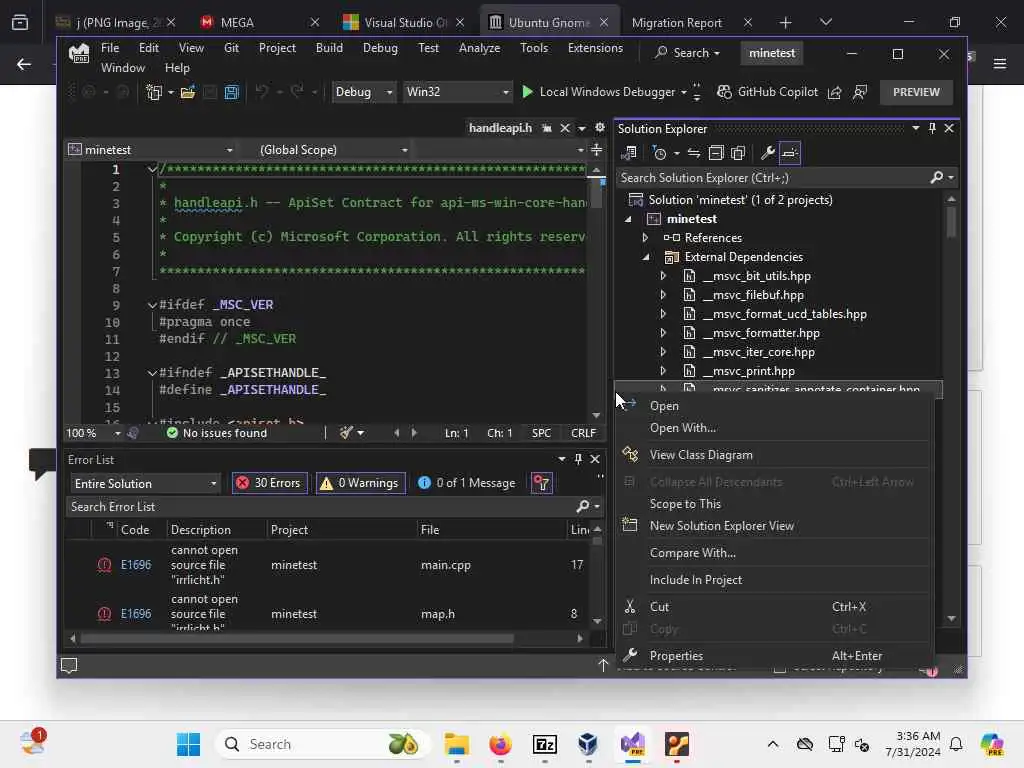This screenshot has width=1024, height=768.
Task: Expand the References node
Action: [x=645, y=238]
